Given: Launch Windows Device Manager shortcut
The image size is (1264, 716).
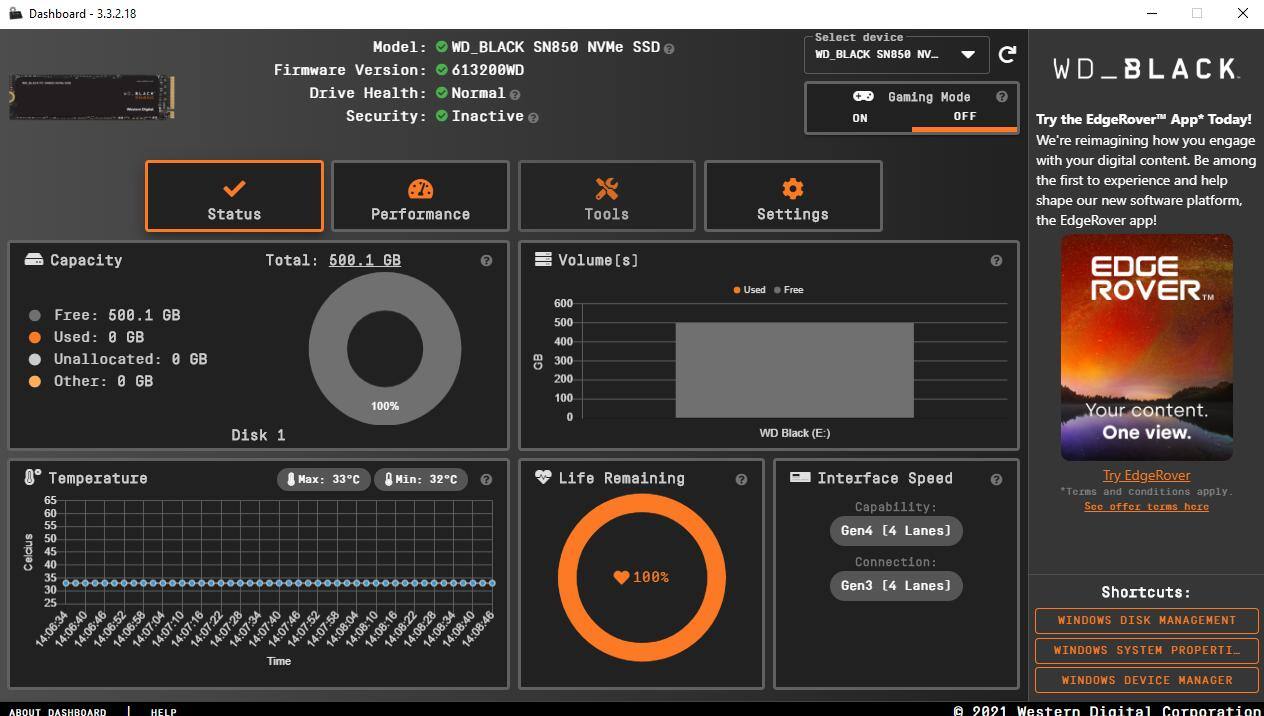Looking at the screenshot, I should coord(1146,680).
